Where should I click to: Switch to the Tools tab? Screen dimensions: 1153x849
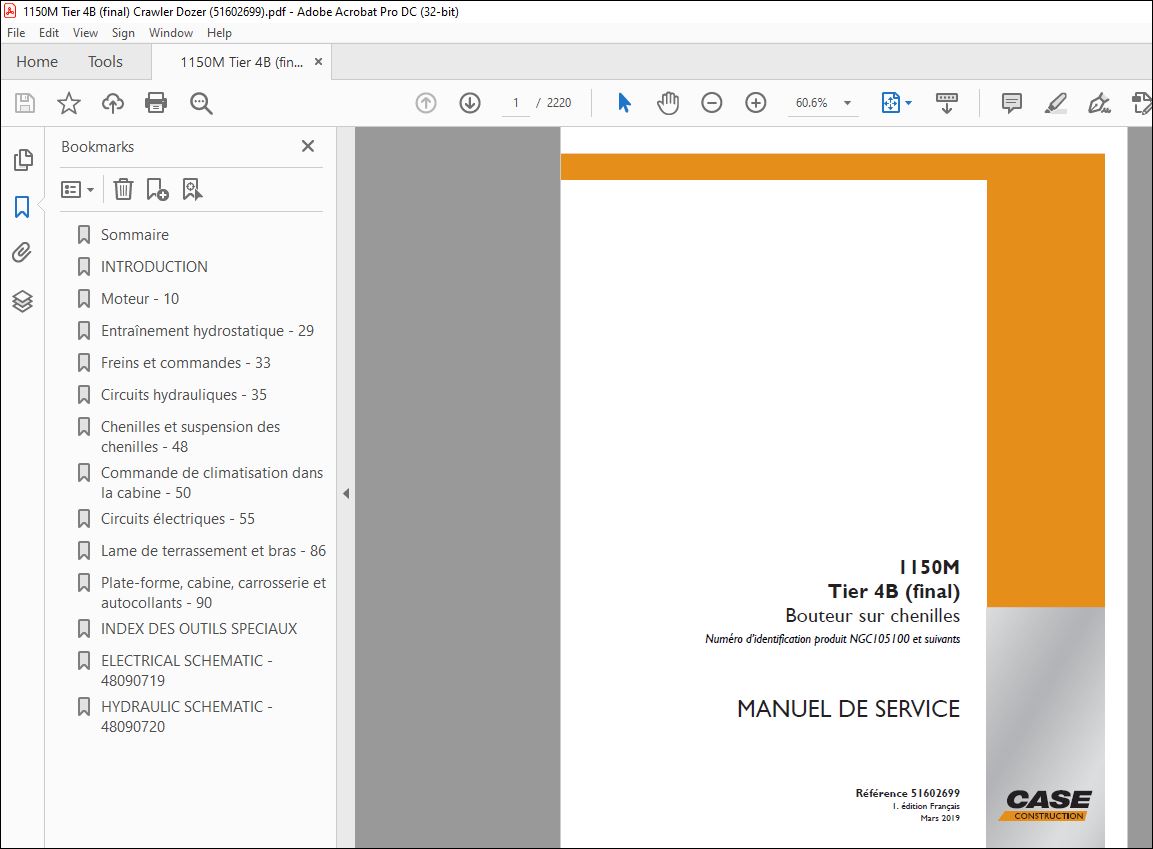105,62
